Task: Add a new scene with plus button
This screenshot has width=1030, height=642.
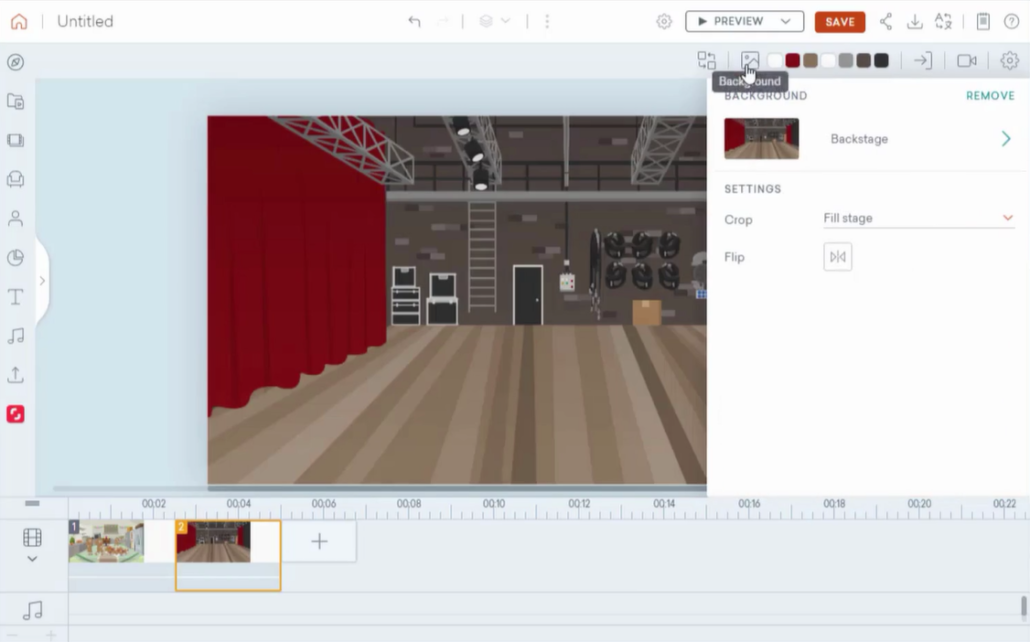Action: [x=319, y=542]
